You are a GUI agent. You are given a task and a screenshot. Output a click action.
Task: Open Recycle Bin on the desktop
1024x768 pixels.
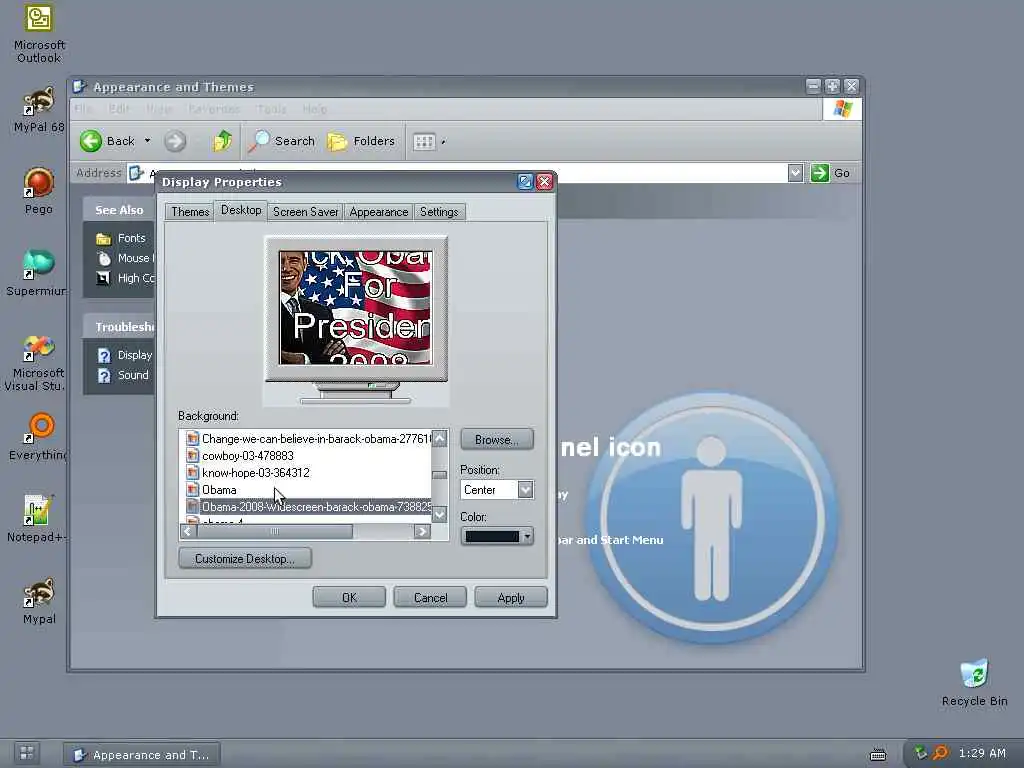click(x=974, y=683)
